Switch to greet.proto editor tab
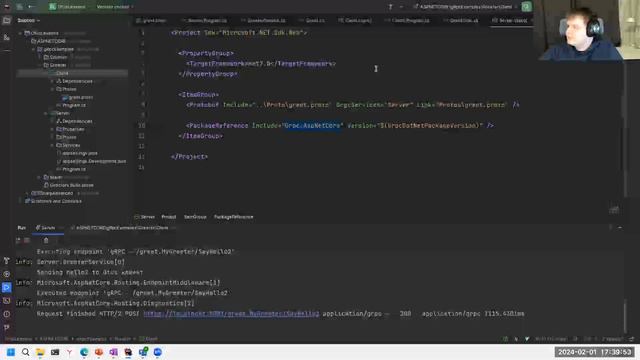640x360 pixels. point(151,20)
